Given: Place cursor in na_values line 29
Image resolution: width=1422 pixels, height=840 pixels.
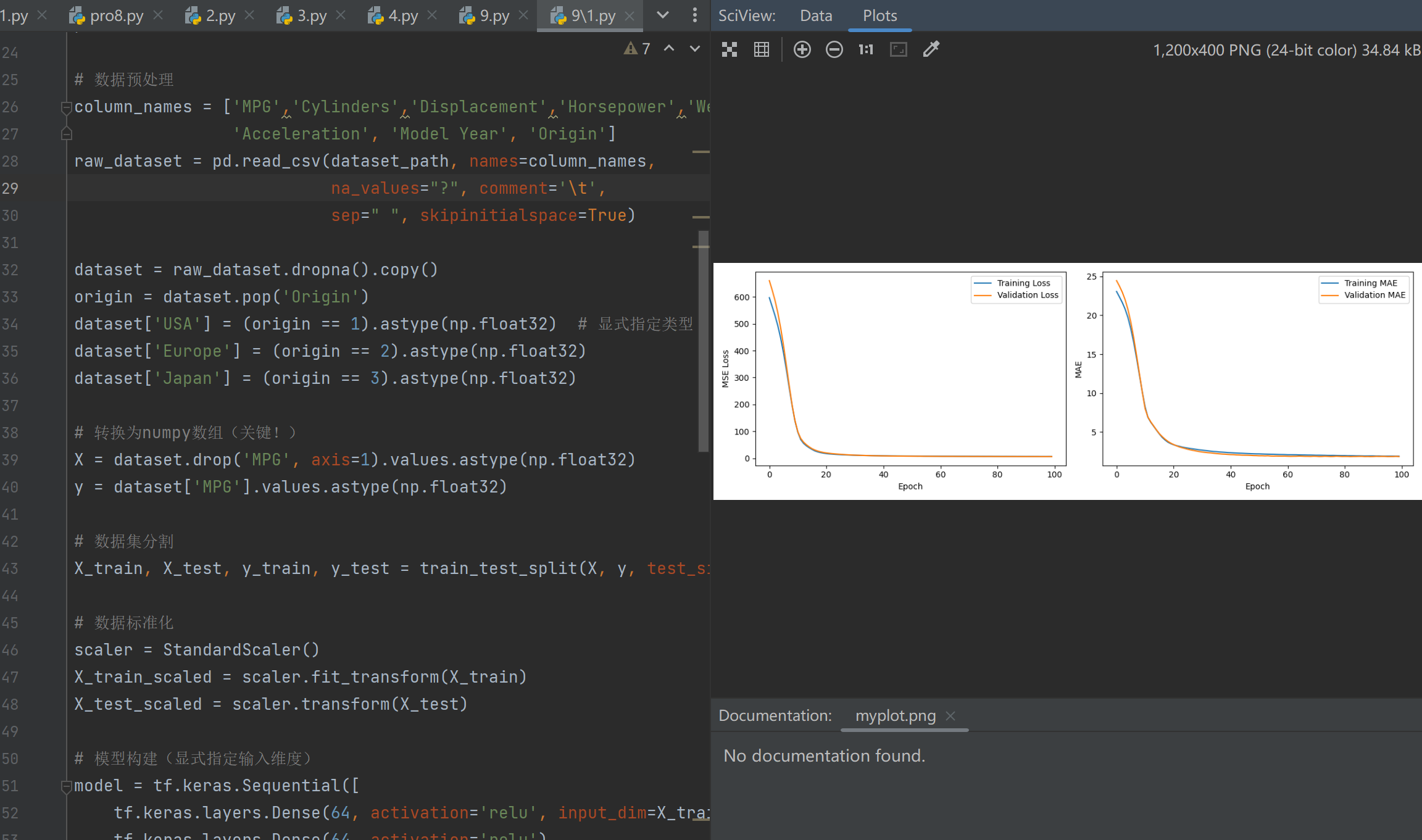Looking at the screenshot, I should (x=468, y=188).
